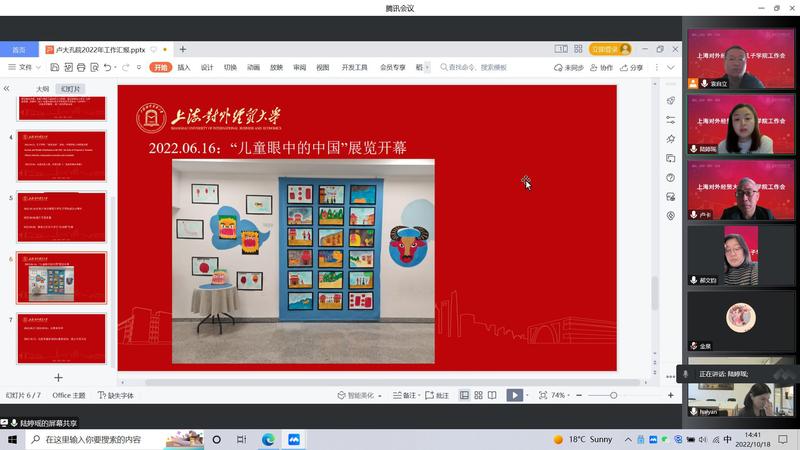Open Microsoft Edge from the taskbar

268,439
